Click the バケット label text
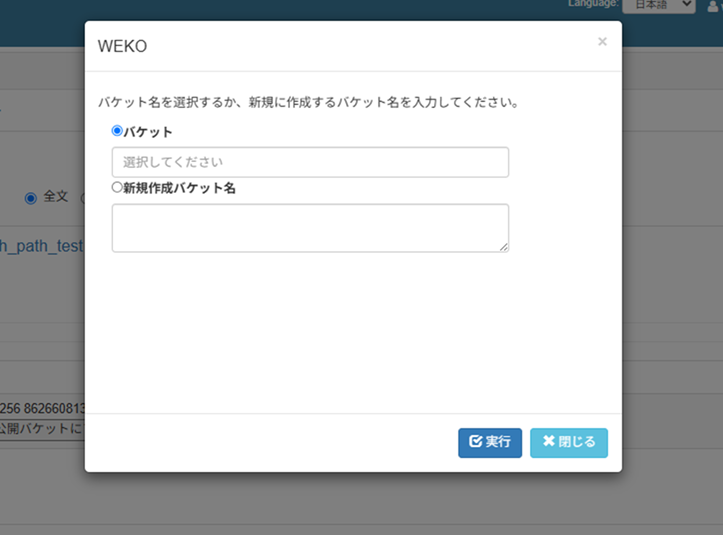Viewport: 723px width, 535px height. click(148, 131)
